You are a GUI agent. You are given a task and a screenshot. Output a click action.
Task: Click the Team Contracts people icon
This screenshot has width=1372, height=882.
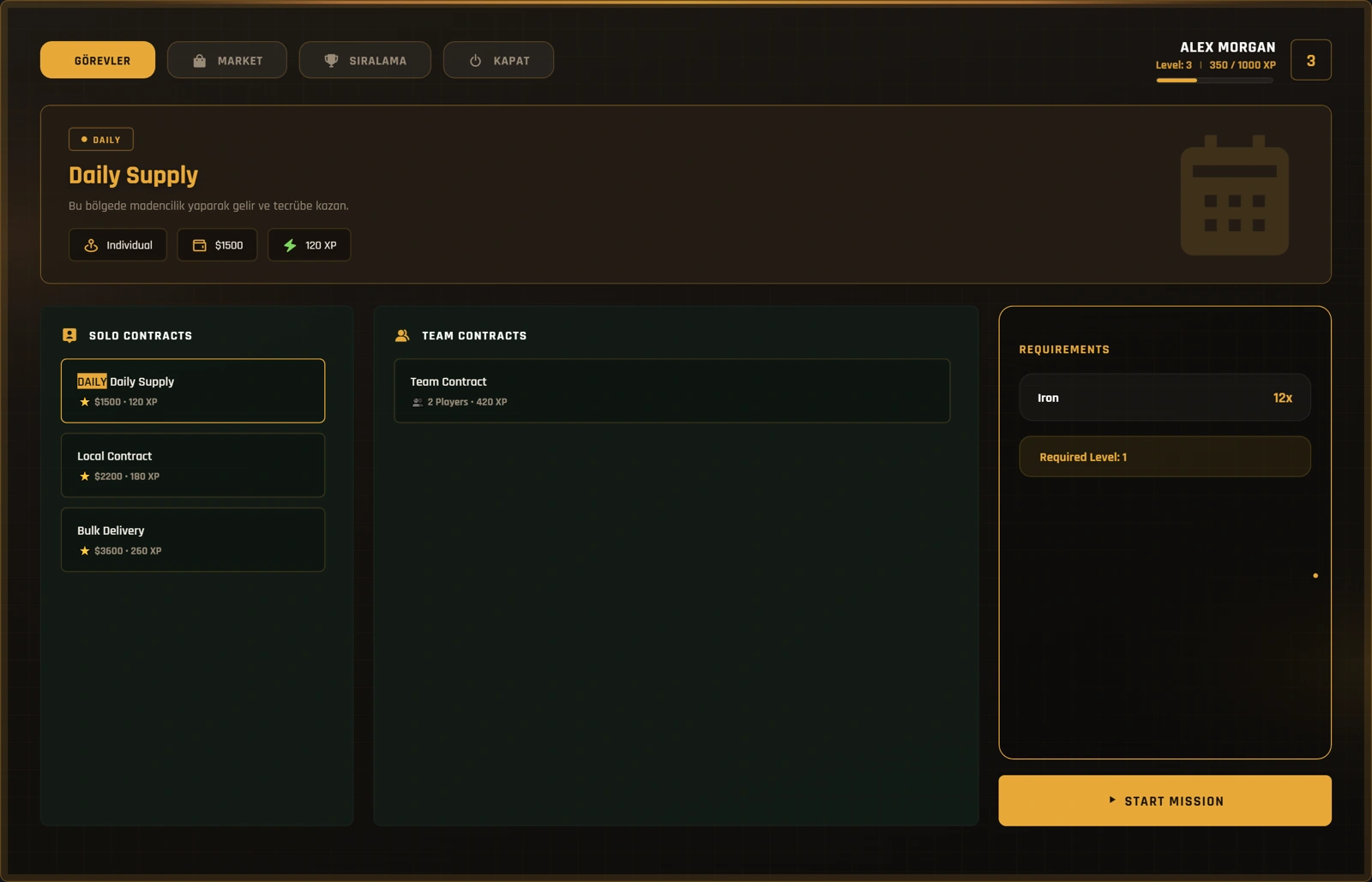402,335
